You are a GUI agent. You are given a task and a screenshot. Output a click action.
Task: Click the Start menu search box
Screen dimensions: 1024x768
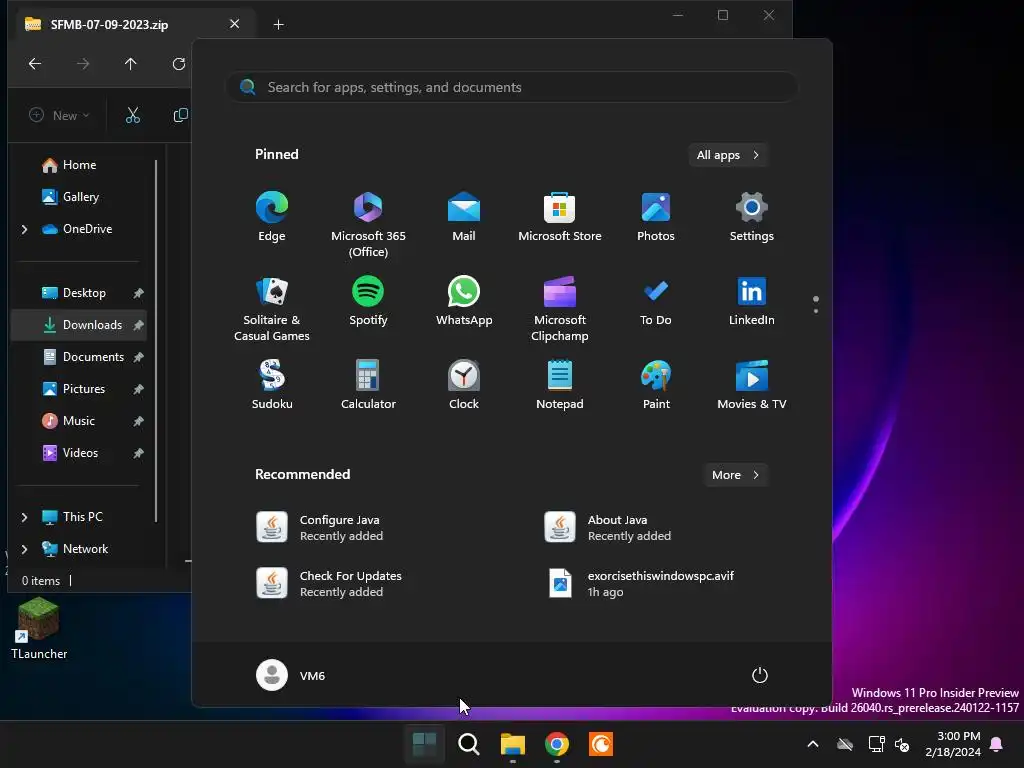coord(511,87)
